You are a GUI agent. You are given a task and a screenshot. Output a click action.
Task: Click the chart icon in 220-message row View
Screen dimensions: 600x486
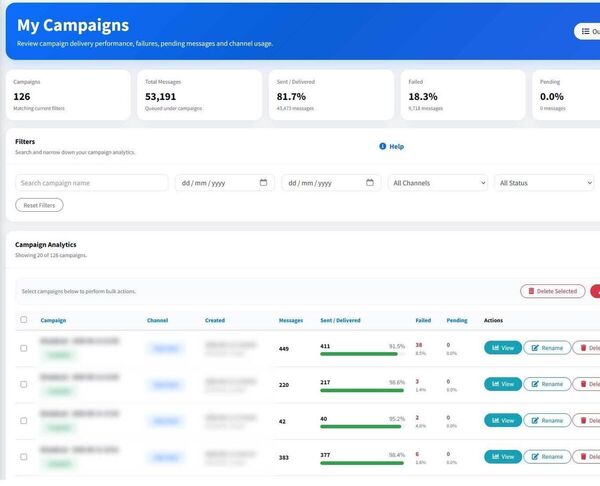click(x=496, y=384)
